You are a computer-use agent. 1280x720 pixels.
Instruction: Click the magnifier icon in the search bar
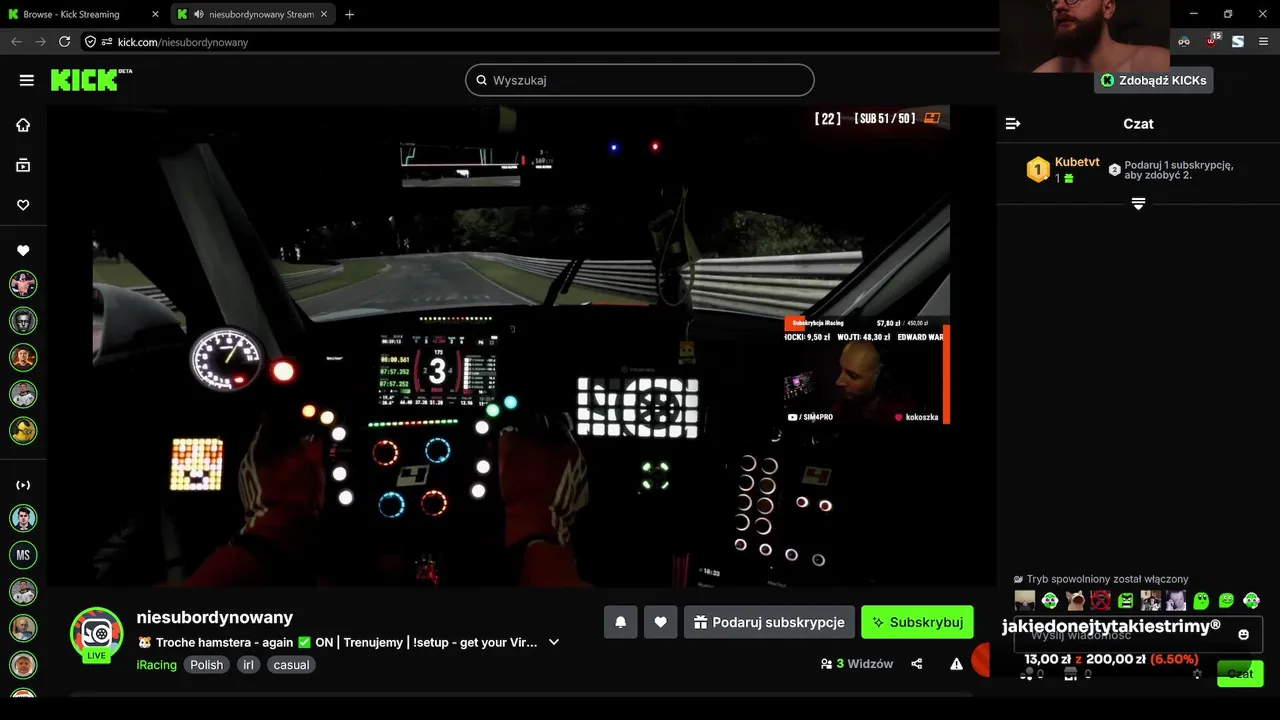[482, 80]
